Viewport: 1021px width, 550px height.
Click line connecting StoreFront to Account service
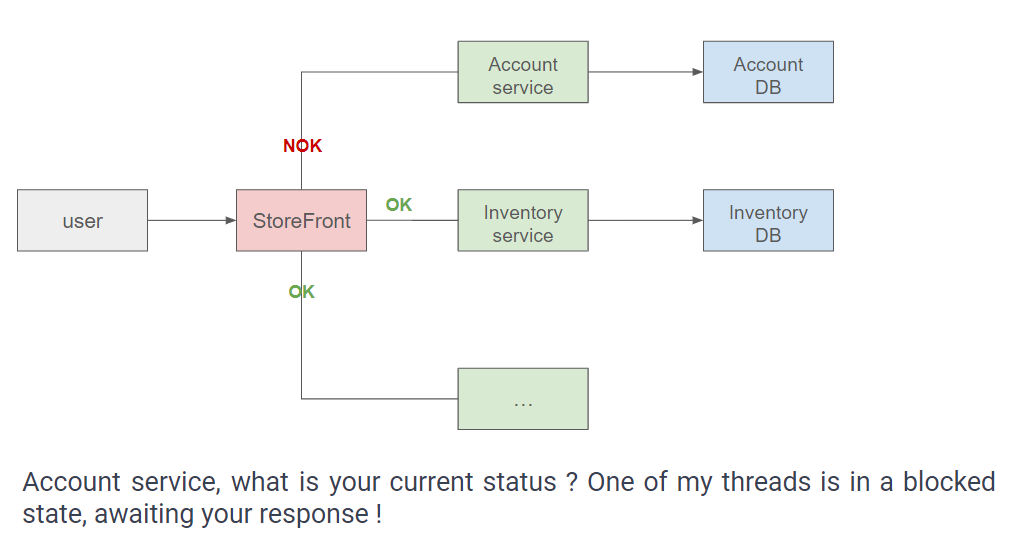coord(380,72)
